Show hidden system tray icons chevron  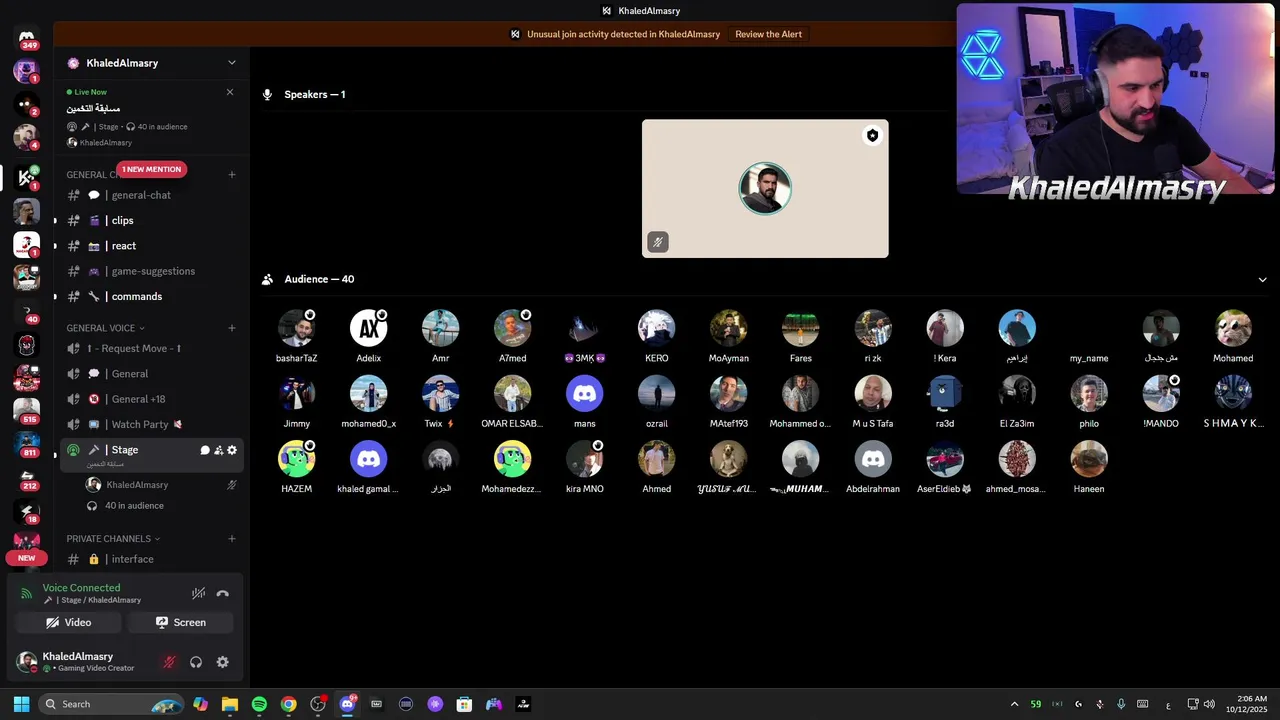tap(1014, 704)
